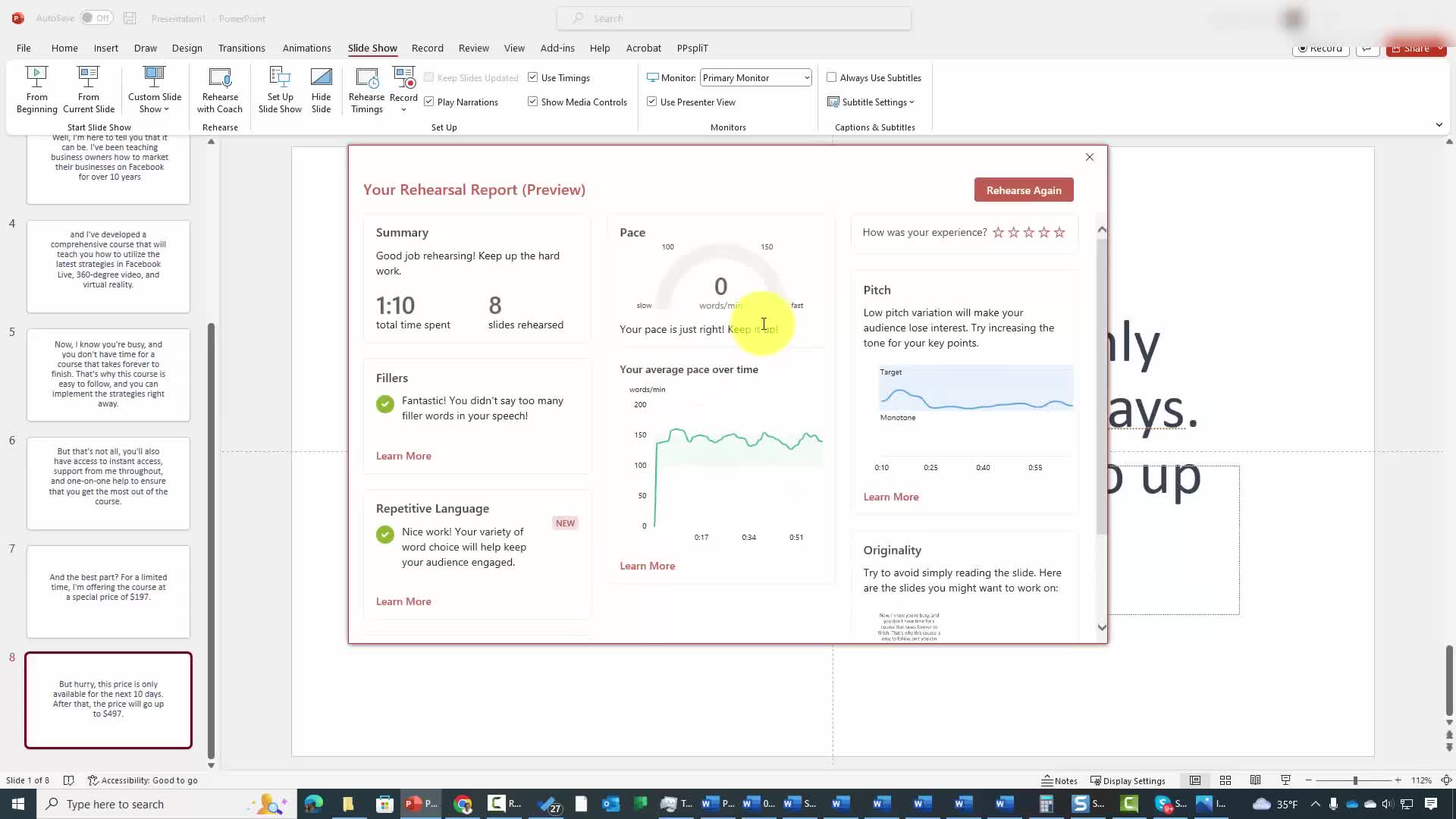Viewport: 1456px width, 819px height.
Task: Uncheck the Use Timings checkbox
Action: (533, 77)
